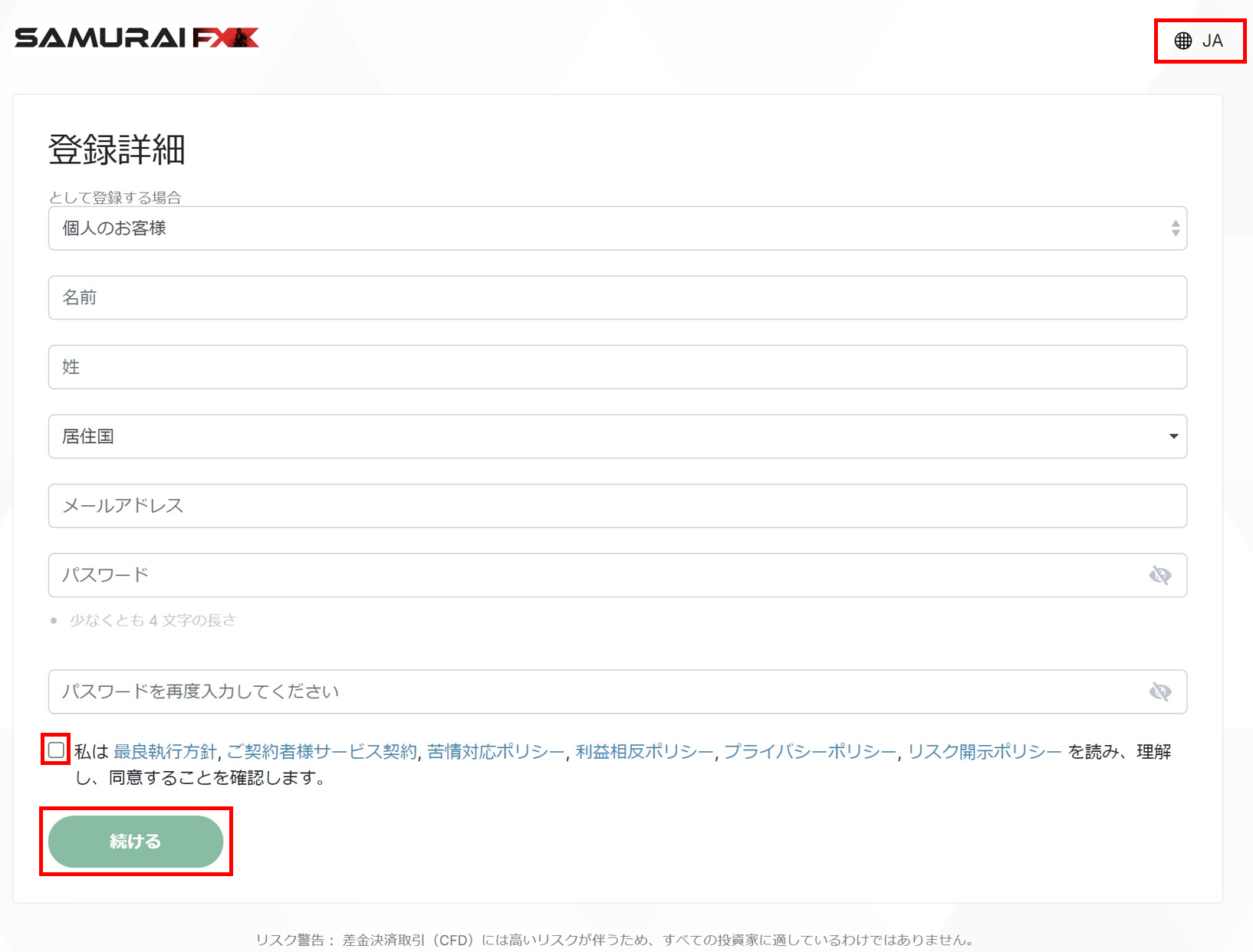Toggle visibility in the password confirmation field

click(x=1160, y=691)
